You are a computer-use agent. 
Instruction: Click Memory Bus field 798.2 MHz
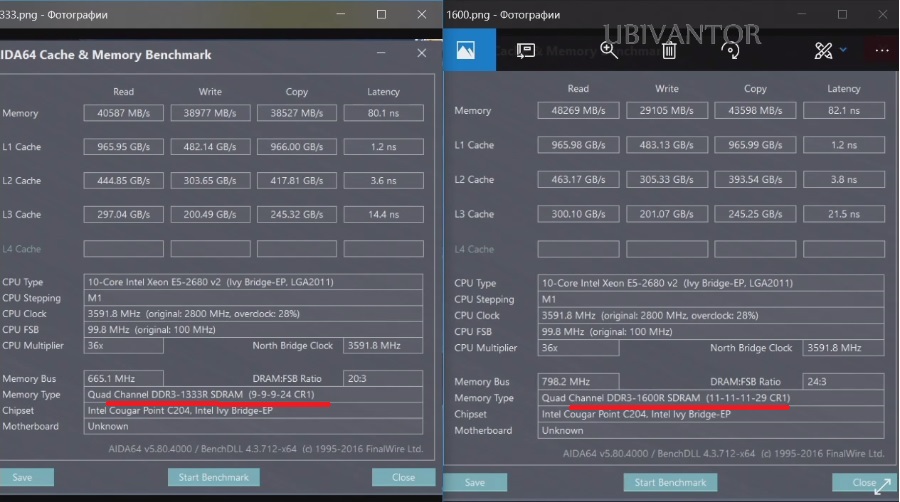click(578, 382)
